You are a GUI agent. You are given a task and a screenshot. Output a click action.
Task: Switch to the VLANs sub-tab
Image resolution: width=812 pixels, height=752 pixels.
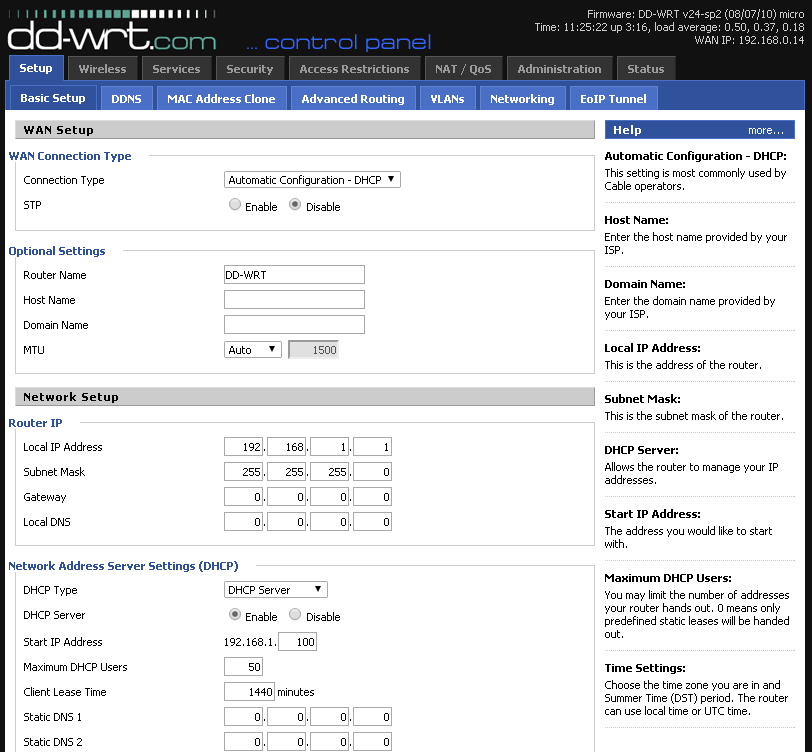point(447,98)
